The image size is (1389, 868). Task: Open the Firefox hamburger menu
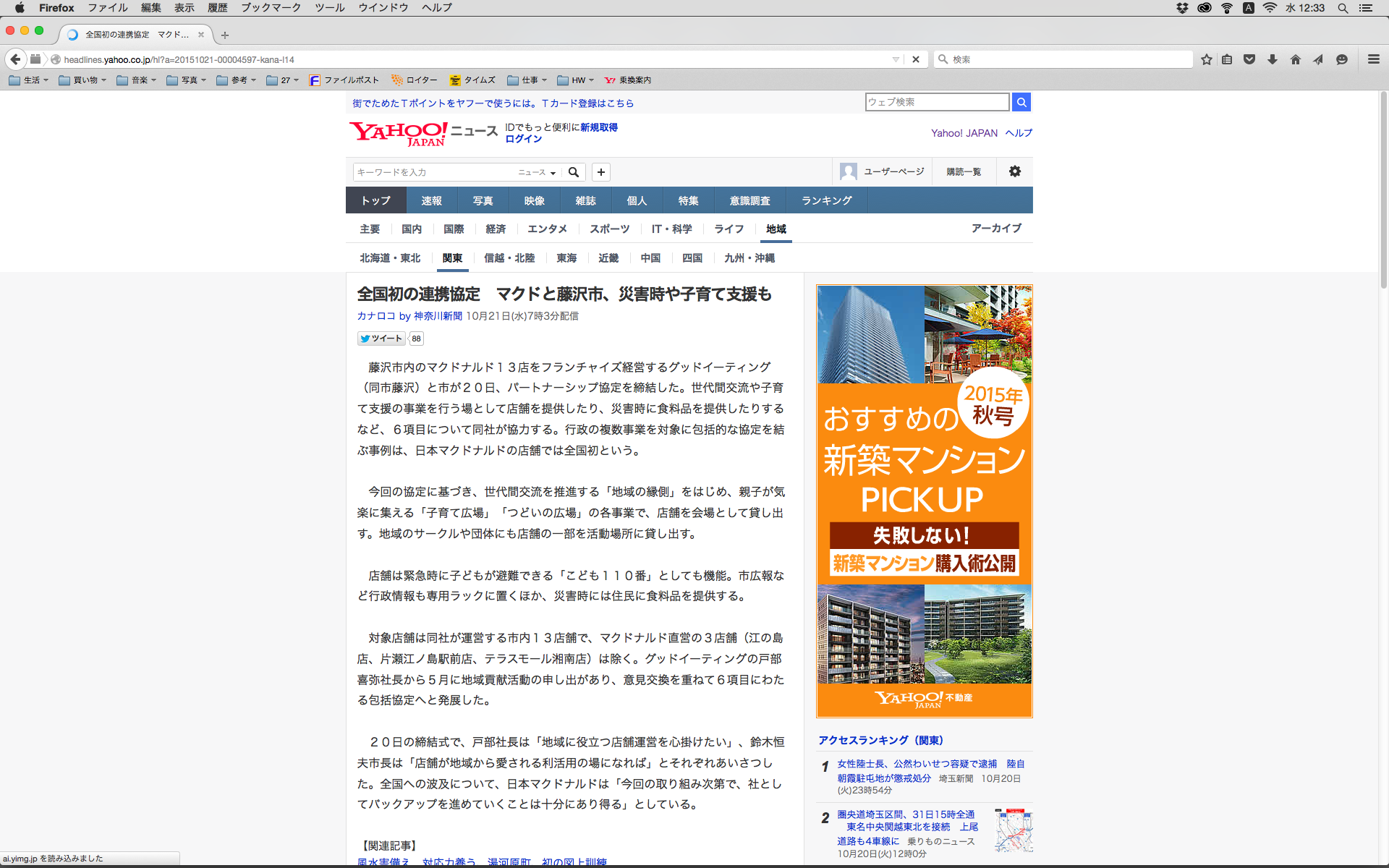1373,59
